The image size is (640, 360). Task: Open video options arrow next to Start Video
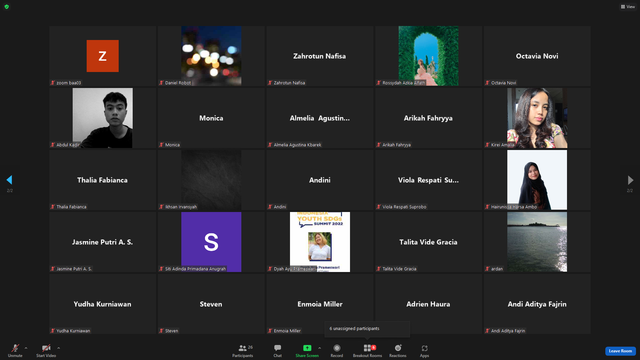point(59,348)
